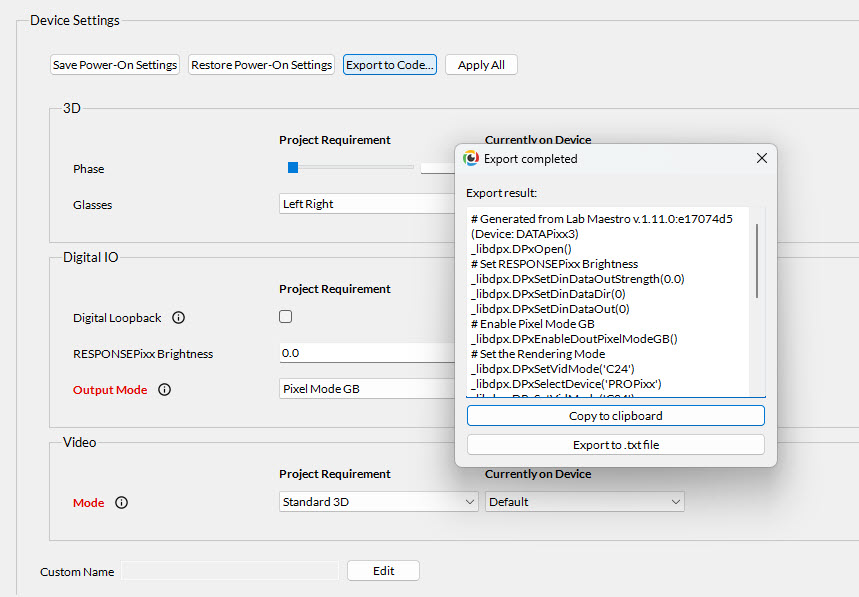Export result to .txt file
Image resolution: width=859 pixels, height=597 pixels.
[x=616, y=445]
